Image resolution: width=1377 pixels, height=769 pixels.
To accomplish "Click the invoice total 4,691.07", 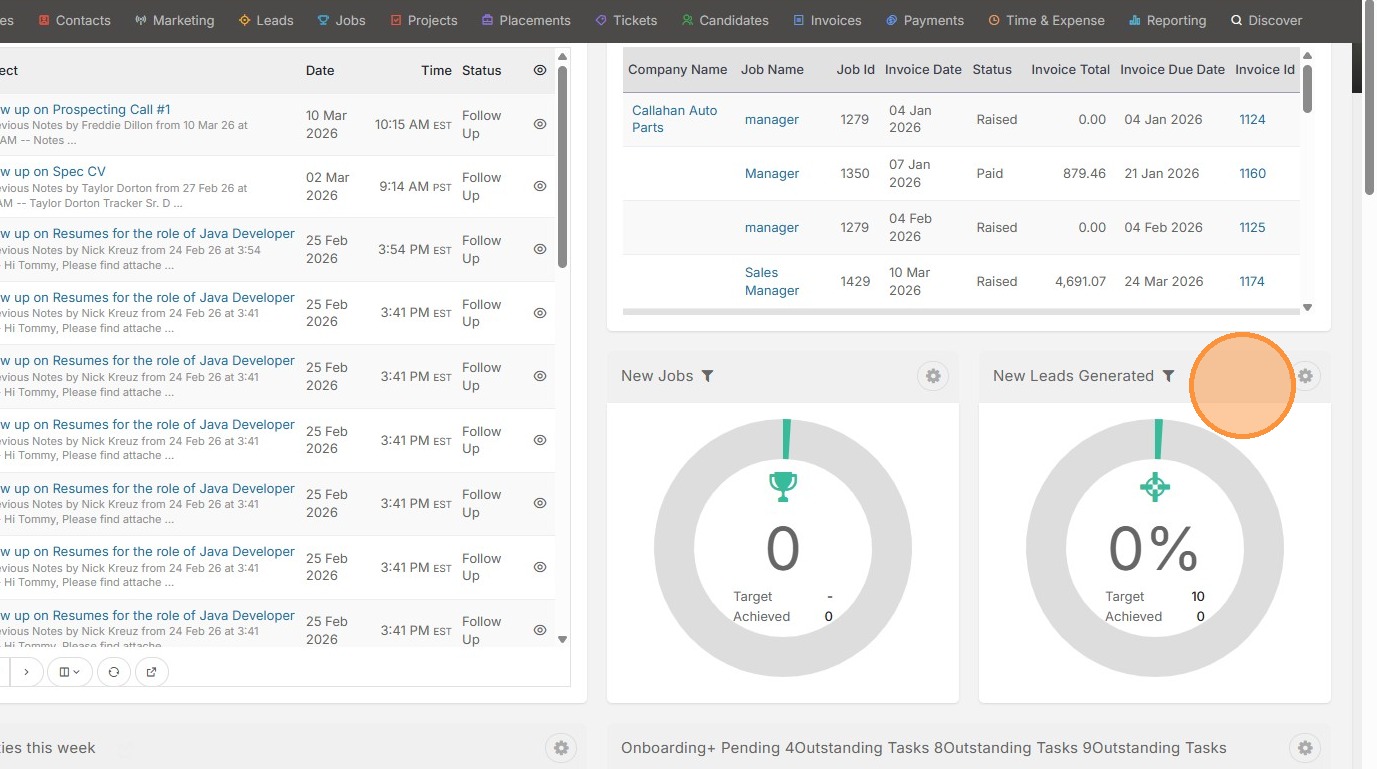I will [1080, 281].
